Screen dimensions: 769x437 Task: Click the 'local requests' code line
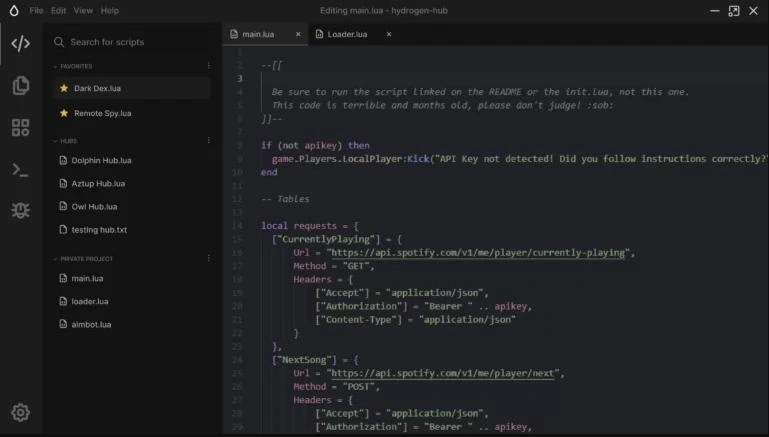(x=310, y=226)
